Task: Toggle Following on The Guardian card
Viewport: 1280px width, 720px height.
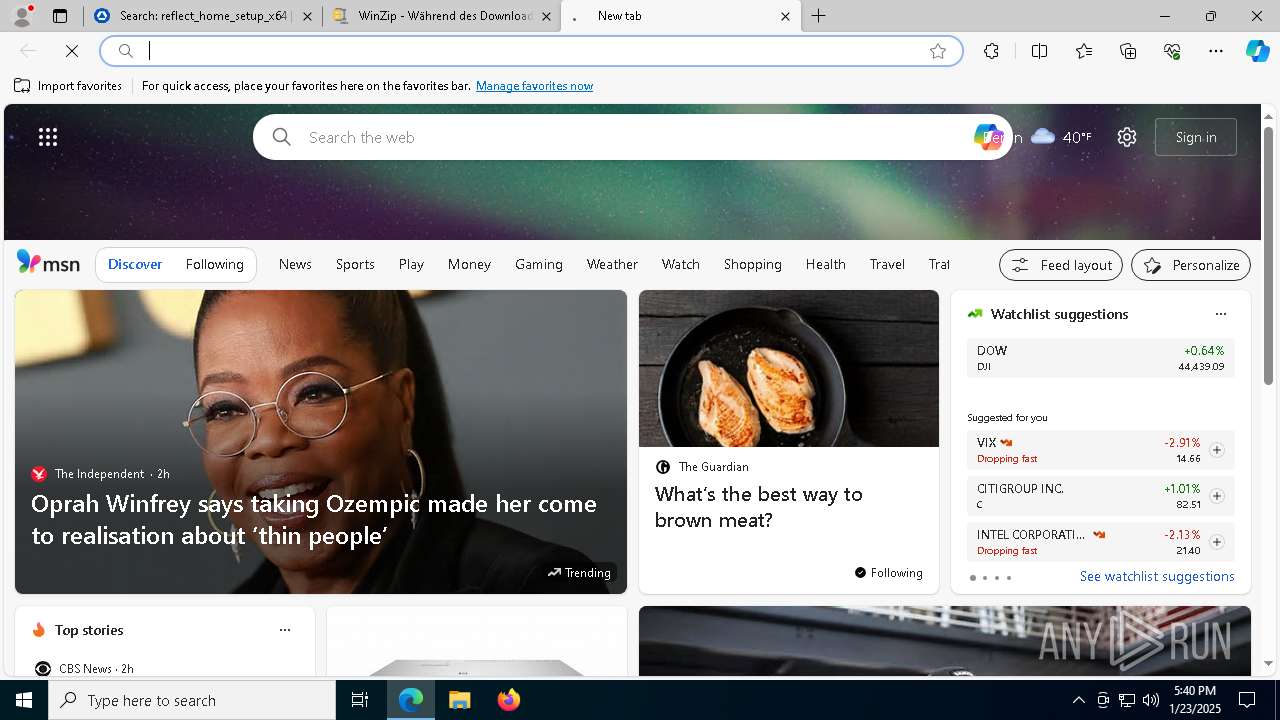Action: tap(888, 573)
